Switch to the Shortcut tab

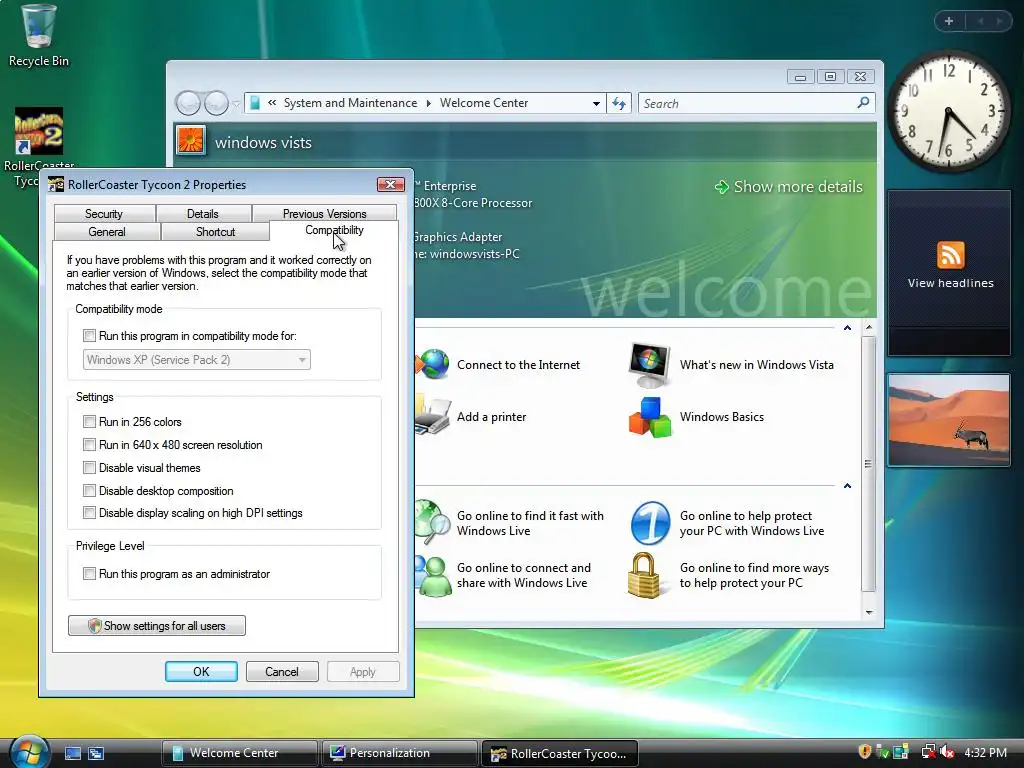point(216,232)
